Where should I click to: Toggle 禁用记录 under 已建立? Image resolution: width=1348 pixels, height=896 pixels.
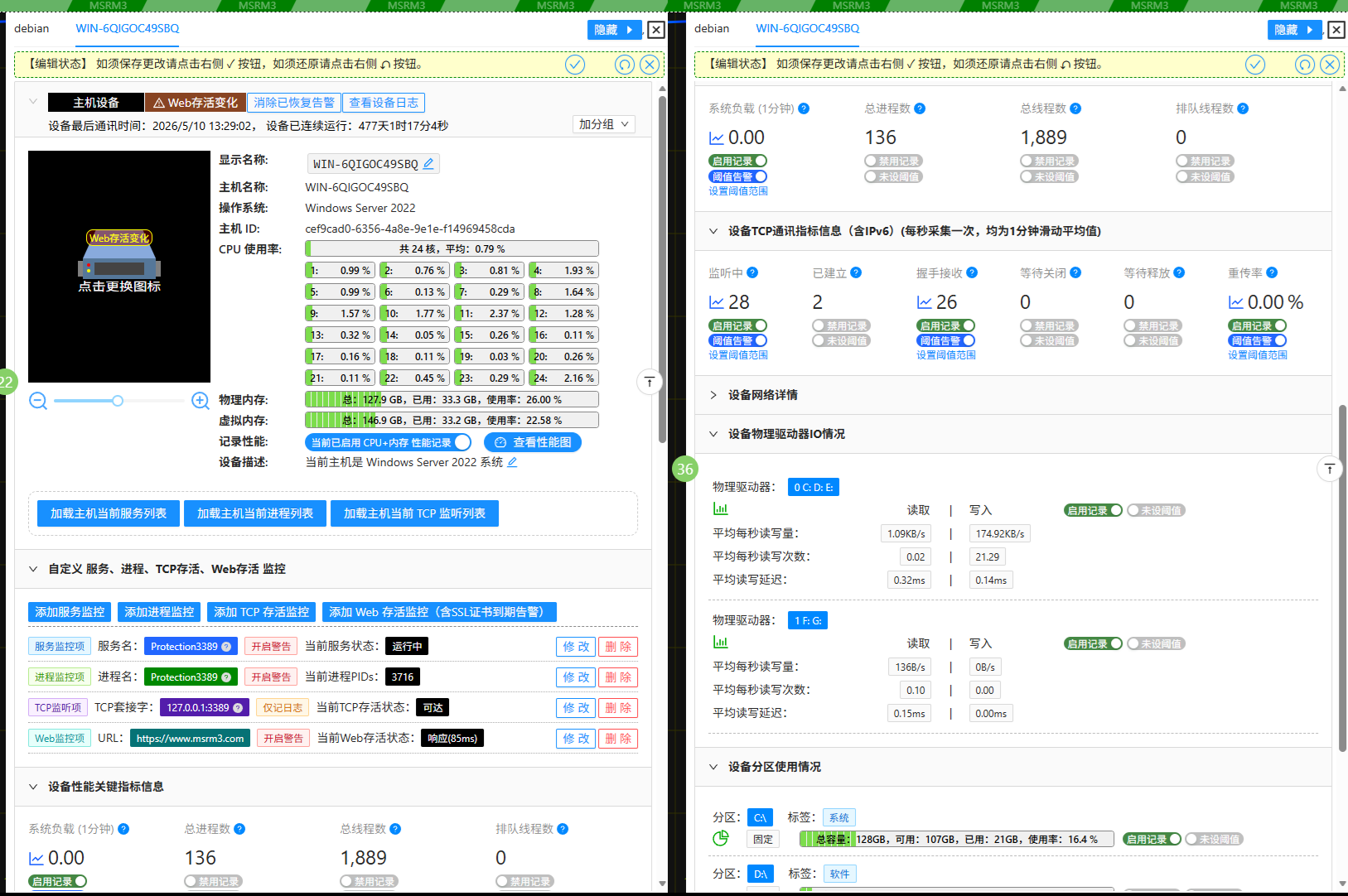coord(842,326)
